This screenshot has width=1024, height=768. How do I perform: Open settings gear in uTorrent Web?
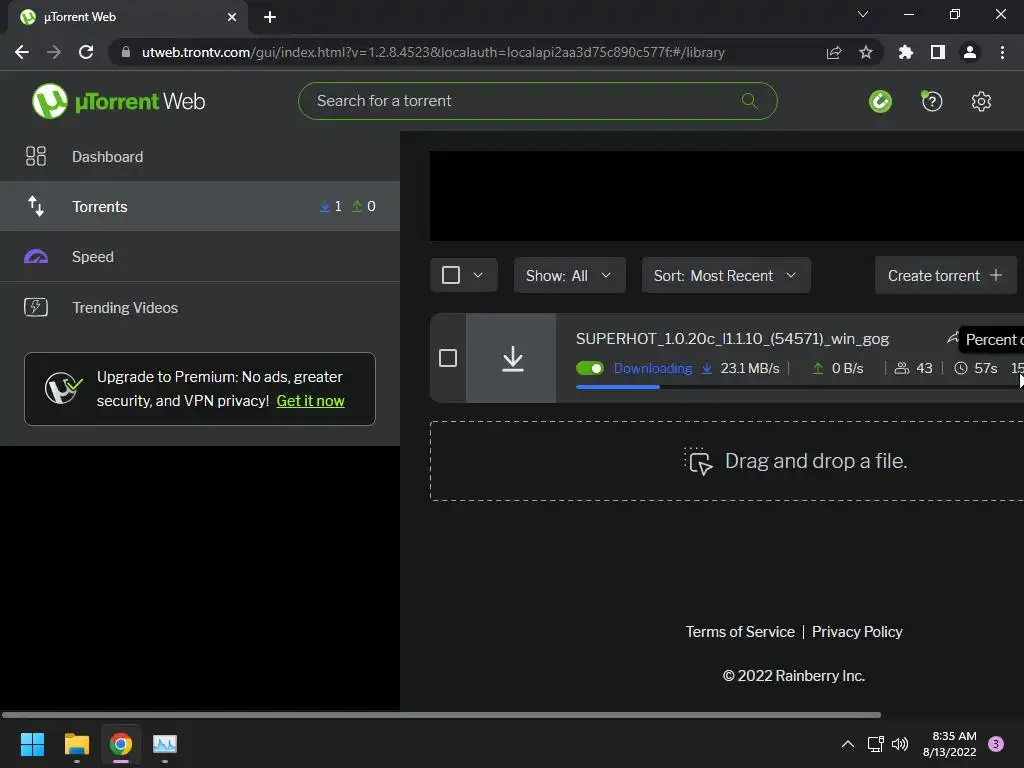coord(981,101)
